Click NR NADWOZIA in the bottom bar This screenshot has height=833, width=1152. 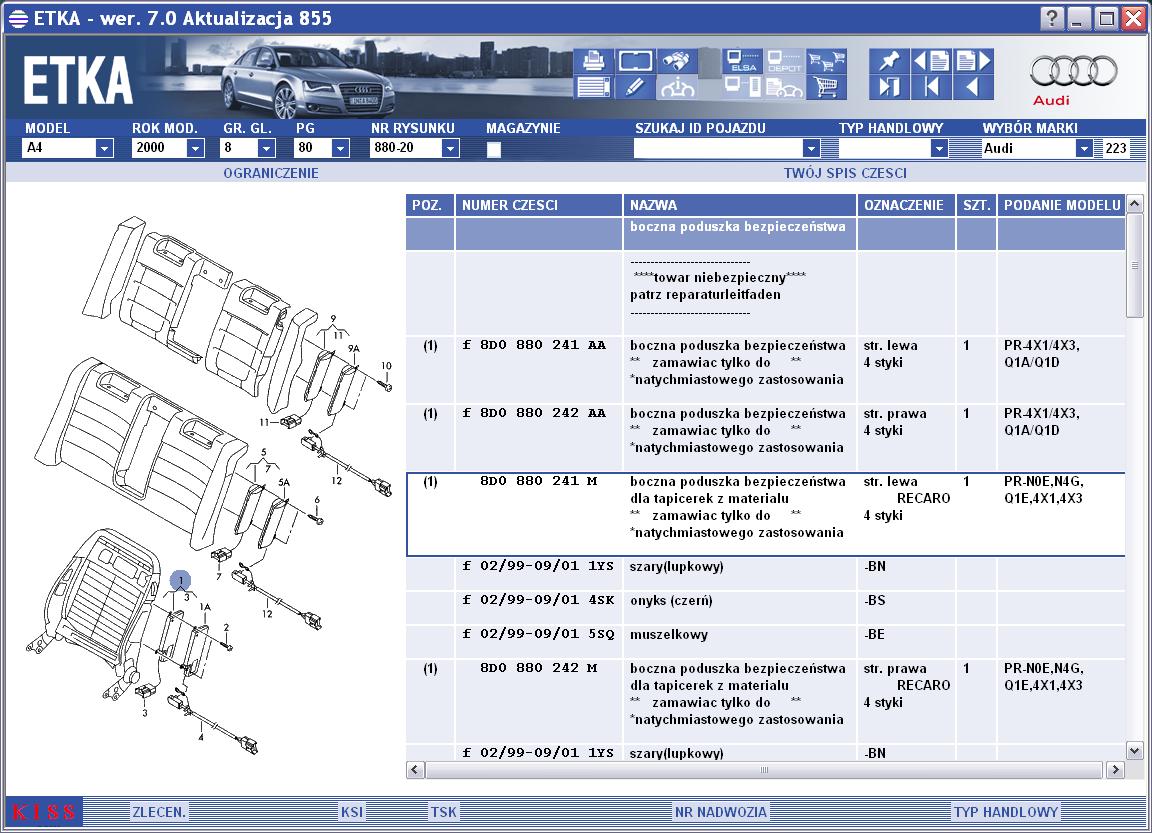720,812
